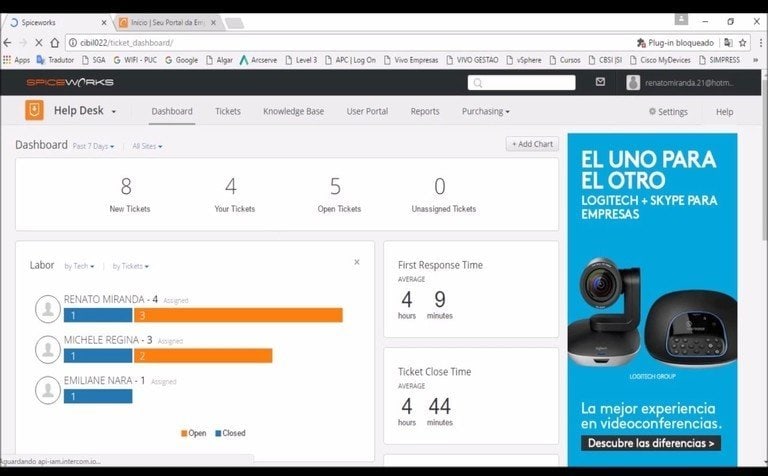Show more bookmarks with the overflow chevron
The width and height of the screenshot is (768, 476).
tap(755, 60)
